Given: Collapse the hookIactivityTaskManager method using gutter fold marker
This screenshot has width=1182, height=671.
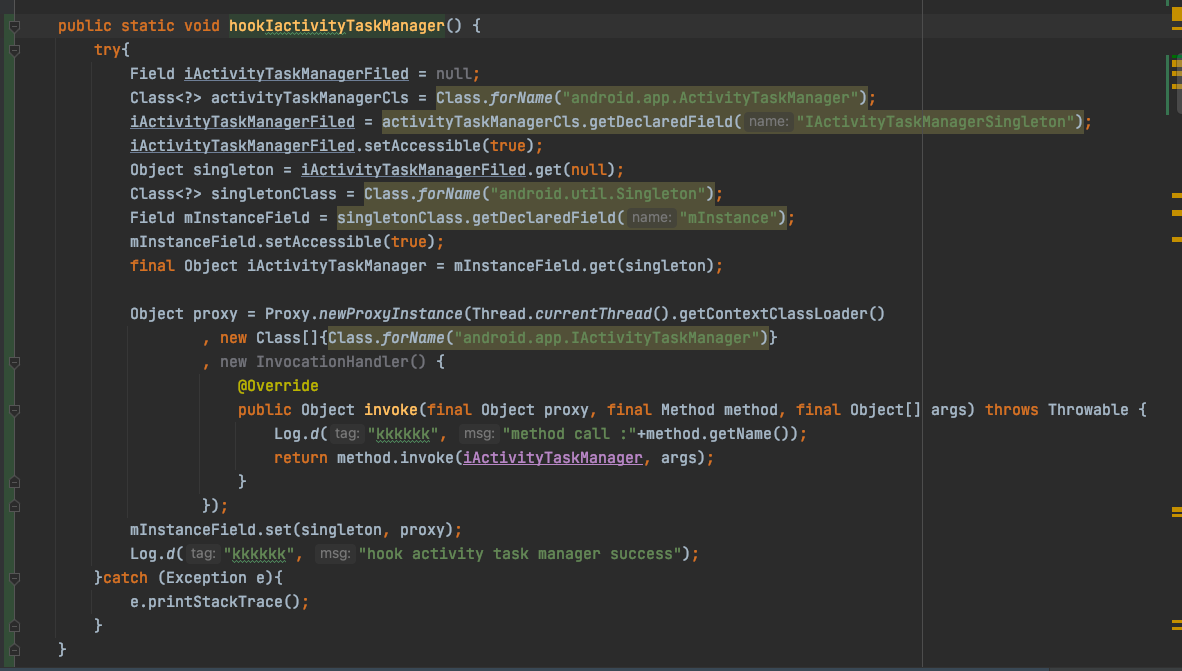Looking at the screenshot, I should point(14,26).
